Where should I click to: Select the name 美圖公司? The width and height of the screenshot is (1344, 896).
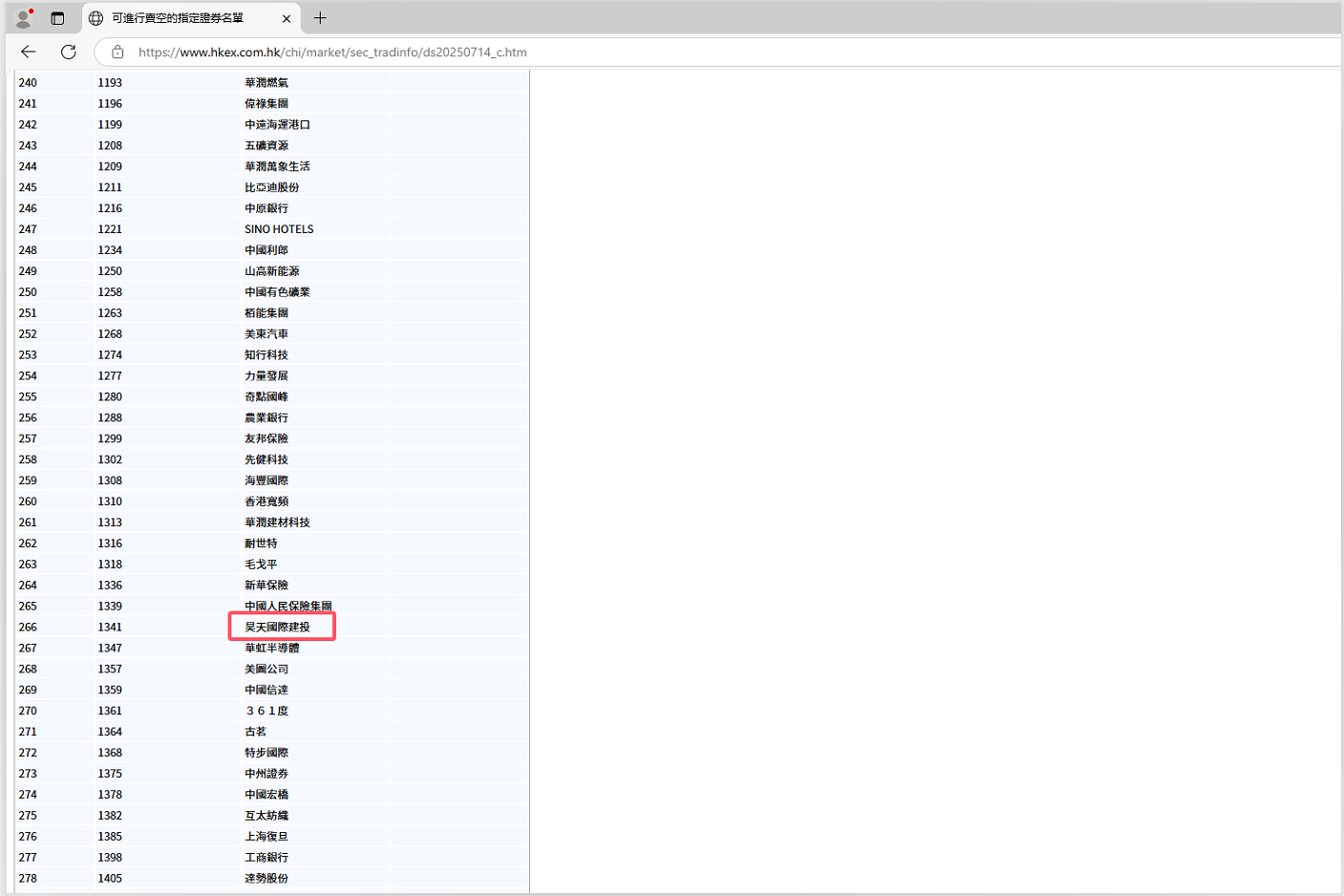[x=267, y=670]
